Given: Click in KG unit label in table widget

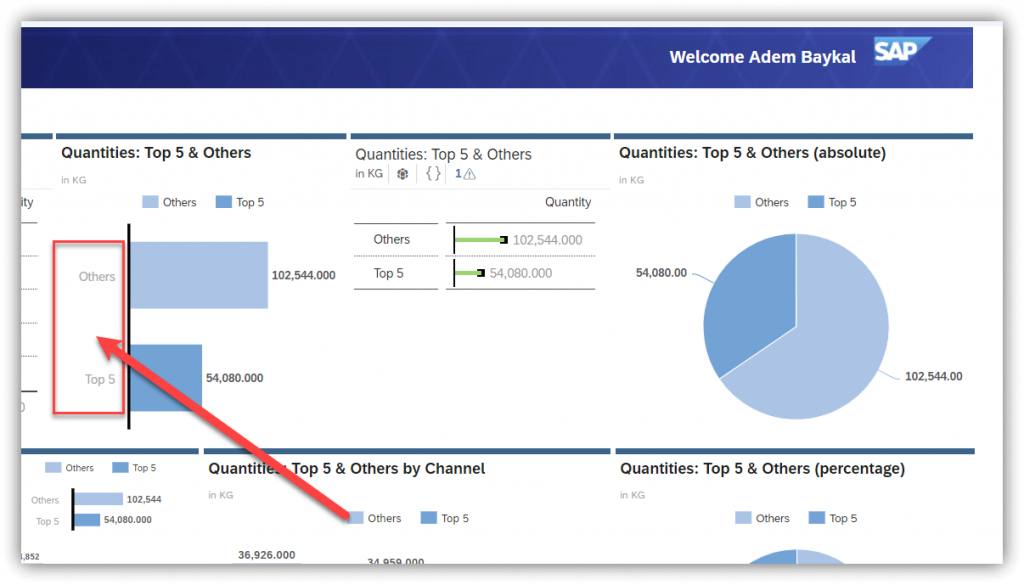Looking at the screenshot, I should click(x=369, y=174).
